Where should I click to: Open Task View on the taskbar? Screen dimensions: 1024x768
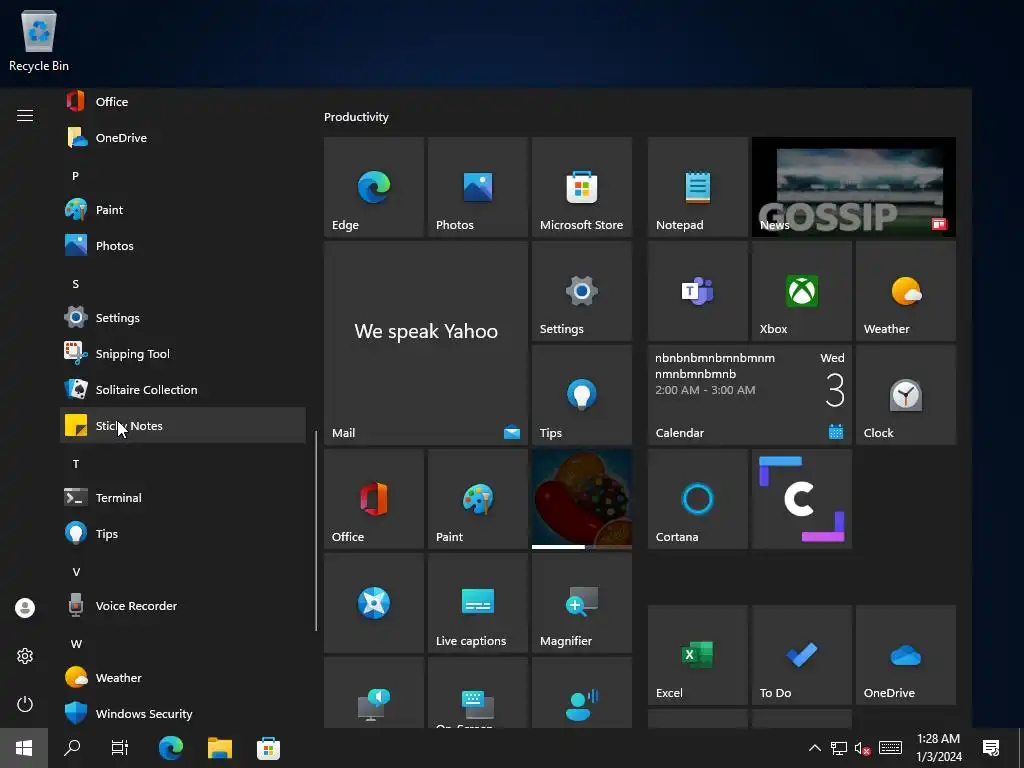pyautogui.click(x=120, y=748)
